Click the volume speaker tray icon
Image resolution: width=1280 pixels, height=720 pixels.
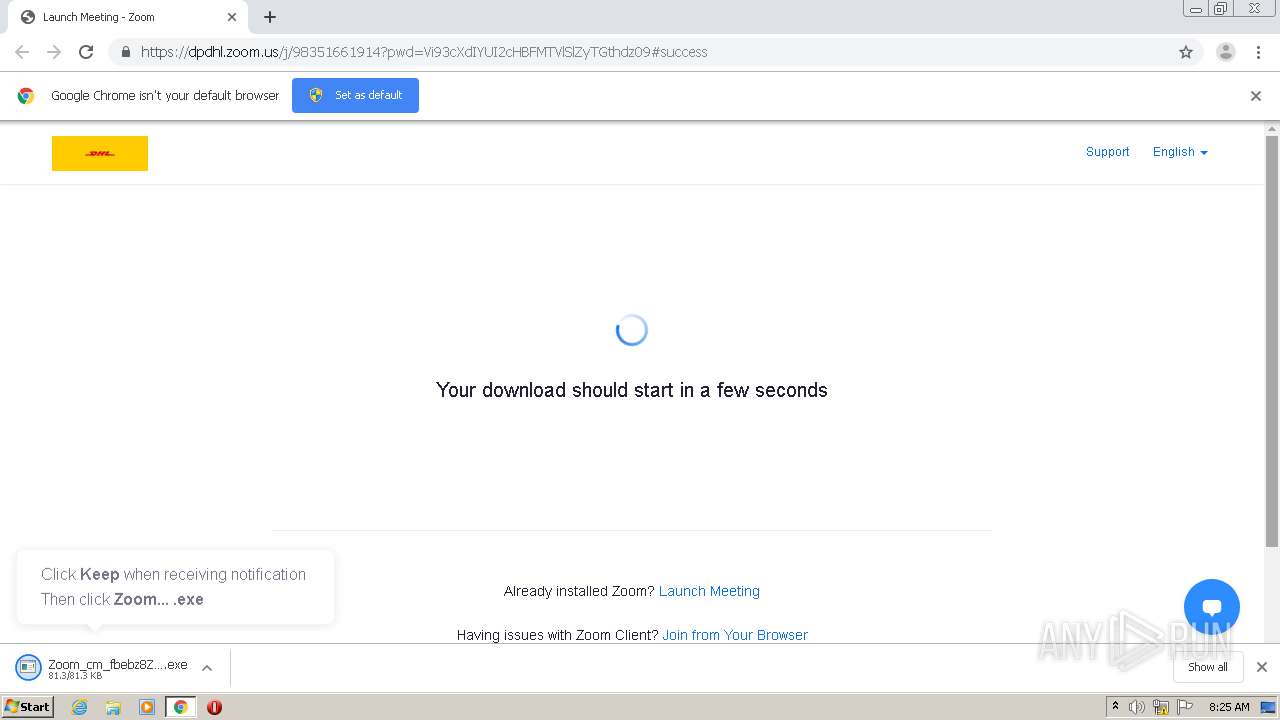[1137, 707]
